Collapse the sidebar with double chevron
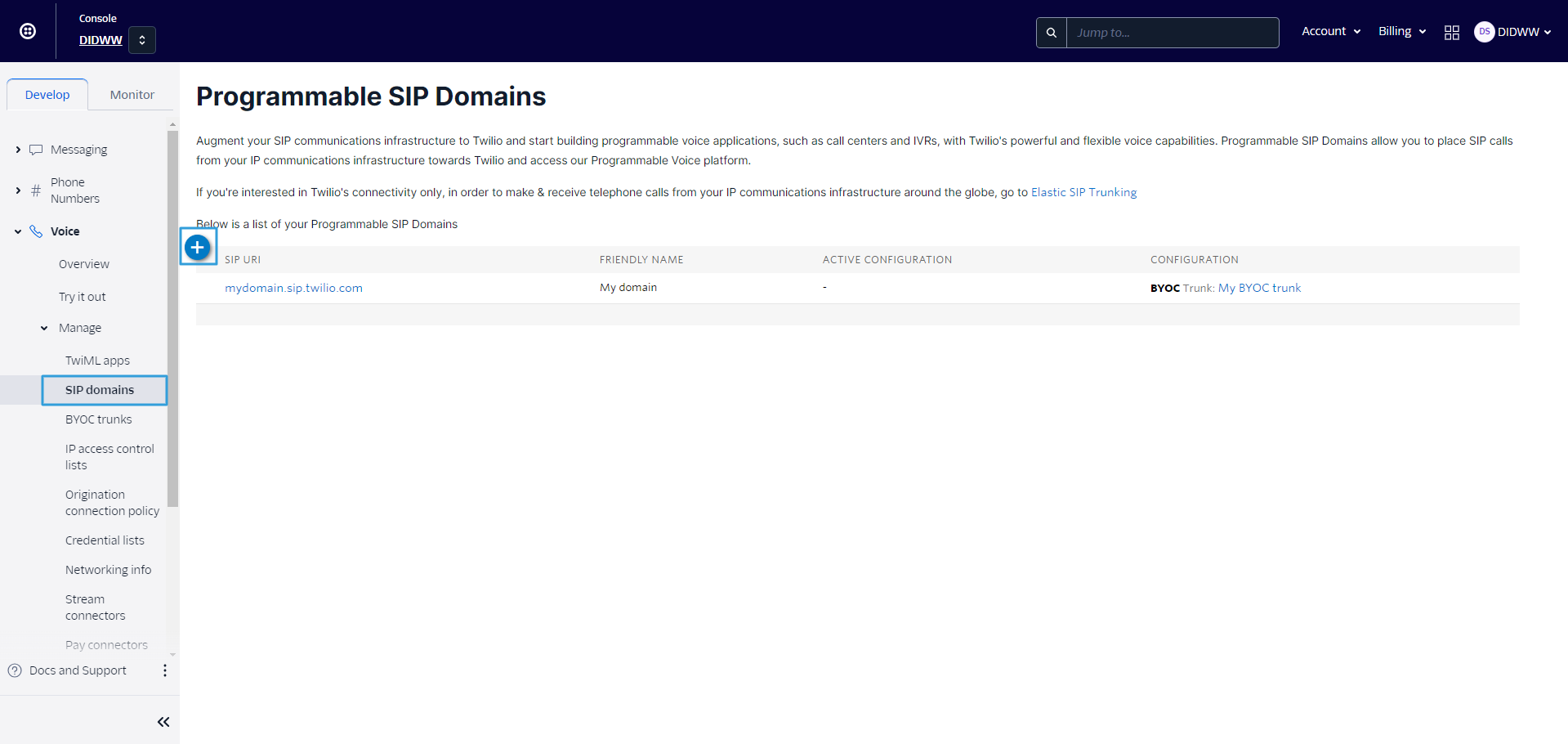 pyautogui.click(x=163, y=722)
